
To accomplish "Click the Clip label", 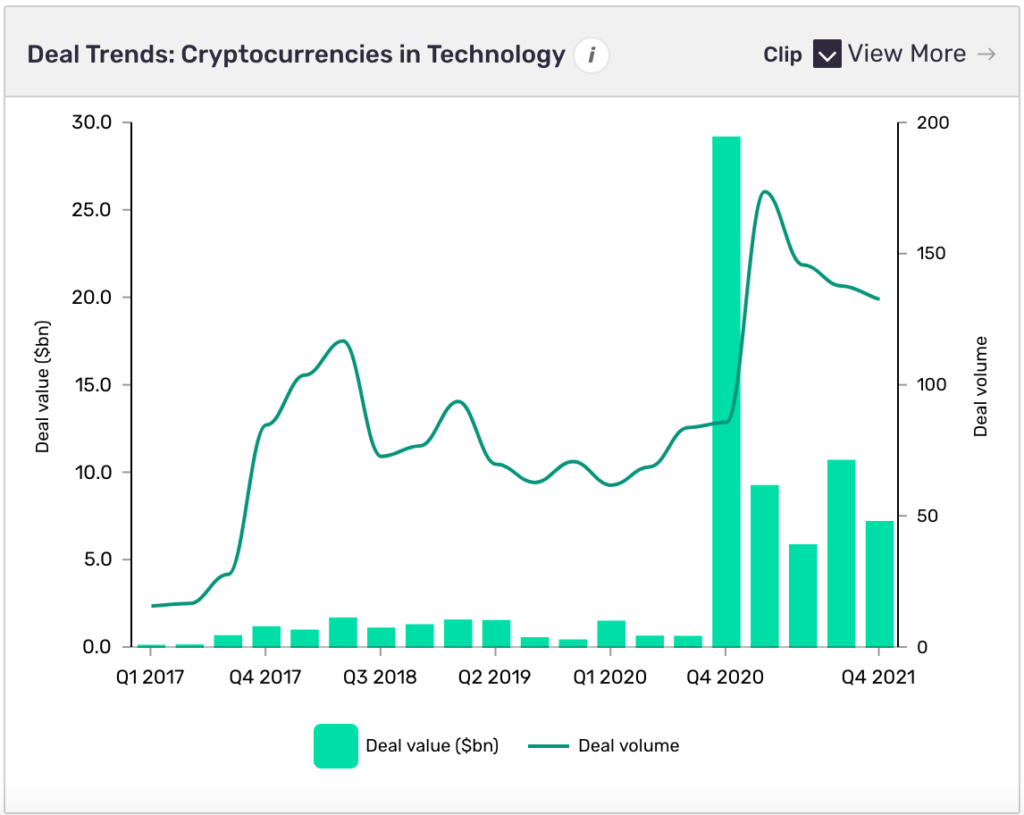I will tap(783, 55).
